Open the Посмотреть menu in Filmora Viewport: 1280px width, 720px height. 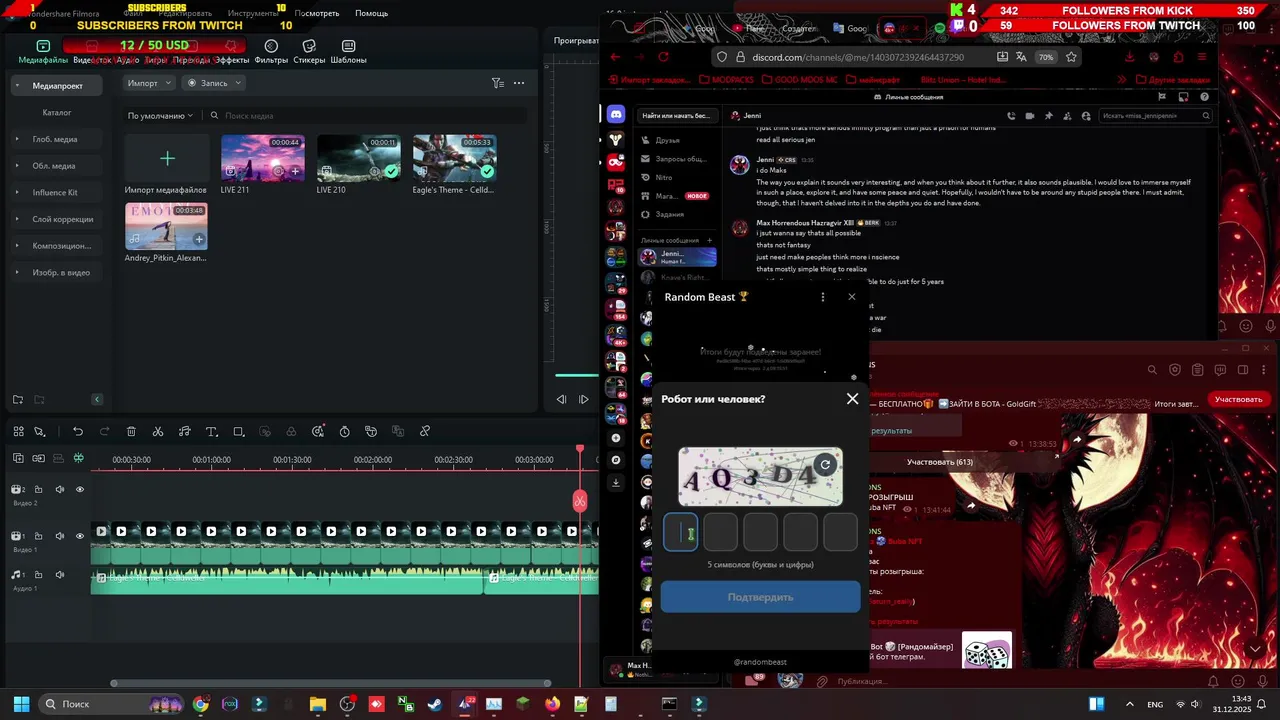coord(316,13)
